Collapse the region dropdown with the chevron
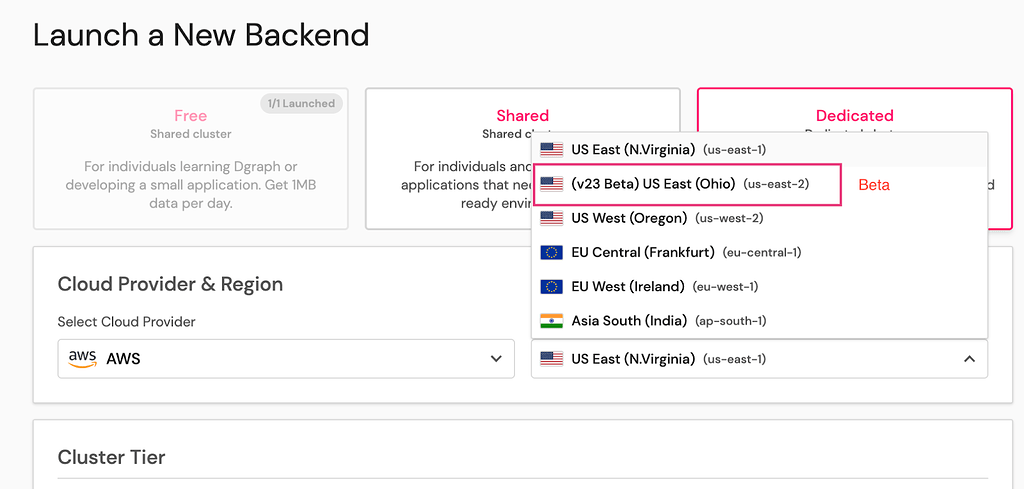 pyautogui.click(x=969, y=359)
